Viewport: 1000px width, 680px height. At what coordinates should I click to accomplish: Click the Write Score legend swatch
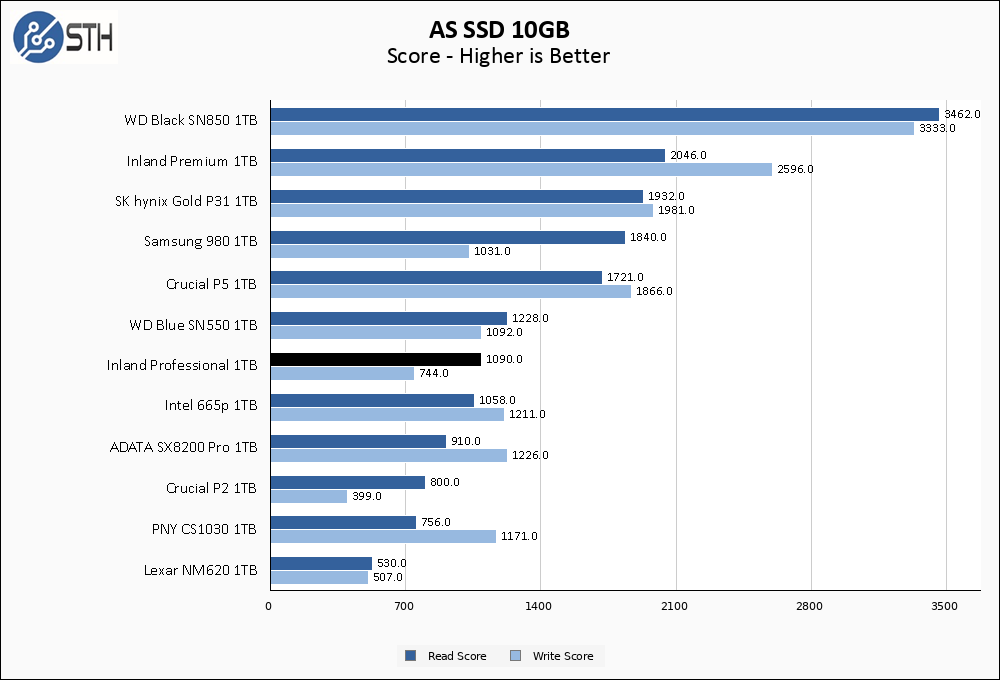tap(516, 655)
